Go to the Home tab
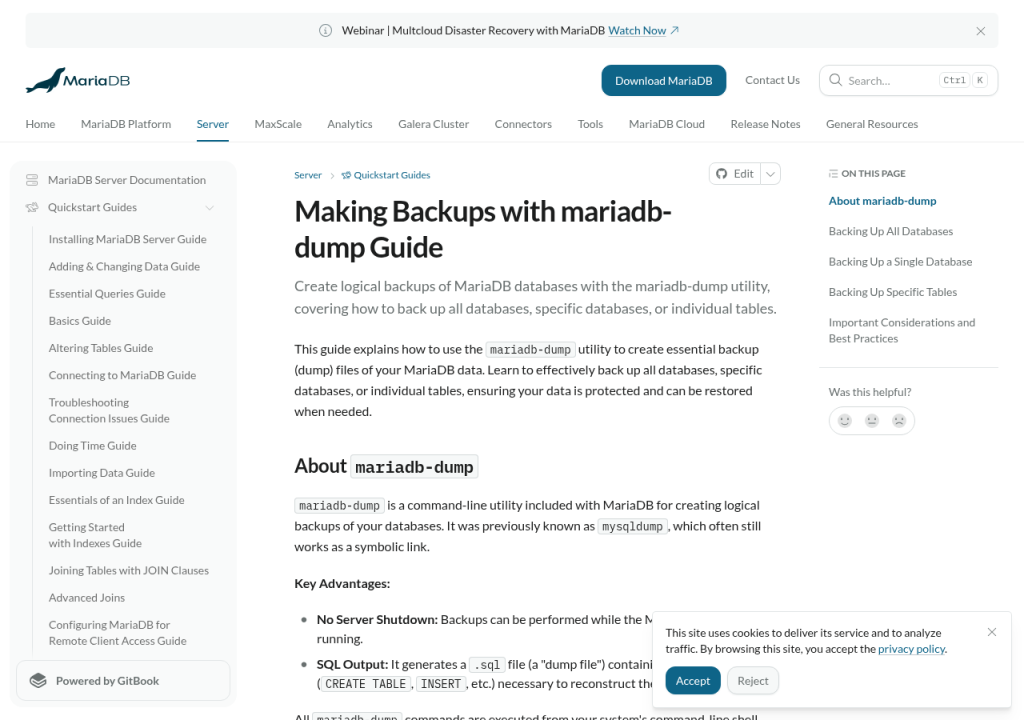 tap(40, 124)
